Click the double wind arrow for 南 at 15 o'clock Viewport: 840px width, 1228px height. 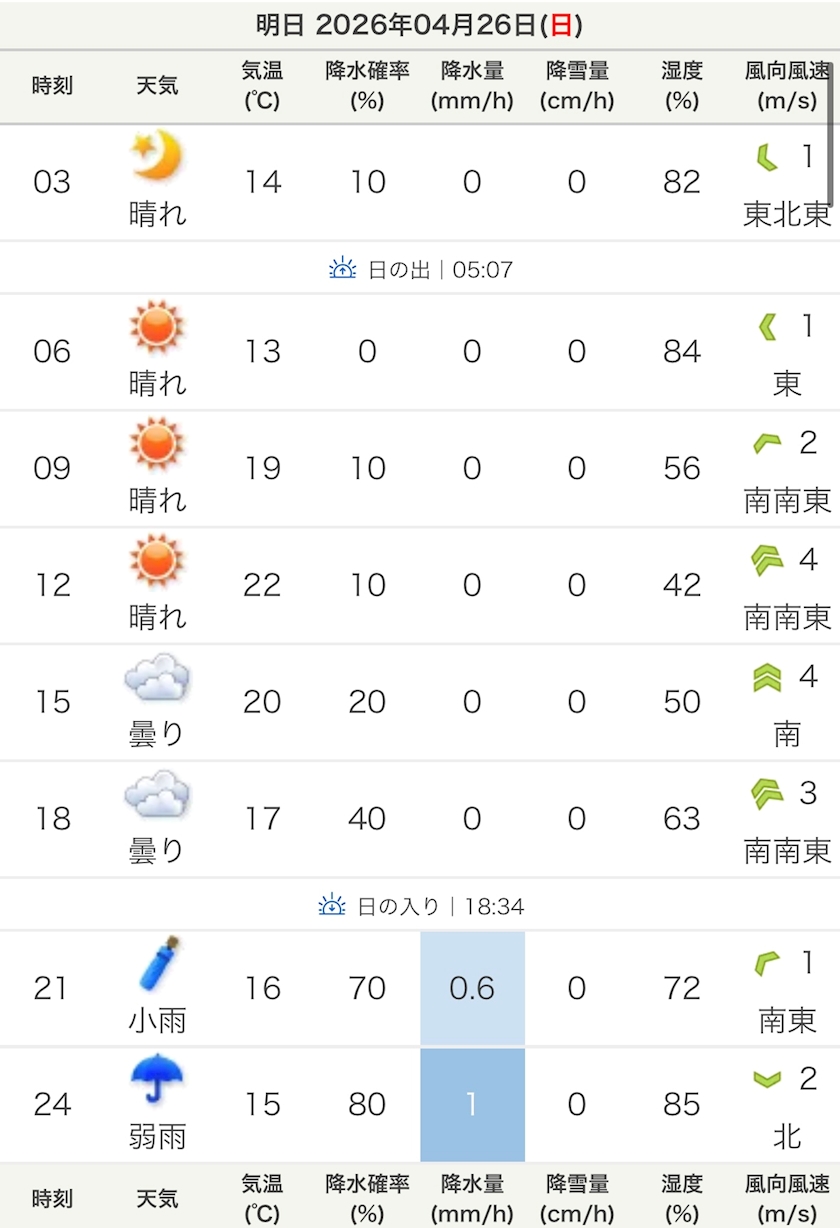(x=767, y=678)
